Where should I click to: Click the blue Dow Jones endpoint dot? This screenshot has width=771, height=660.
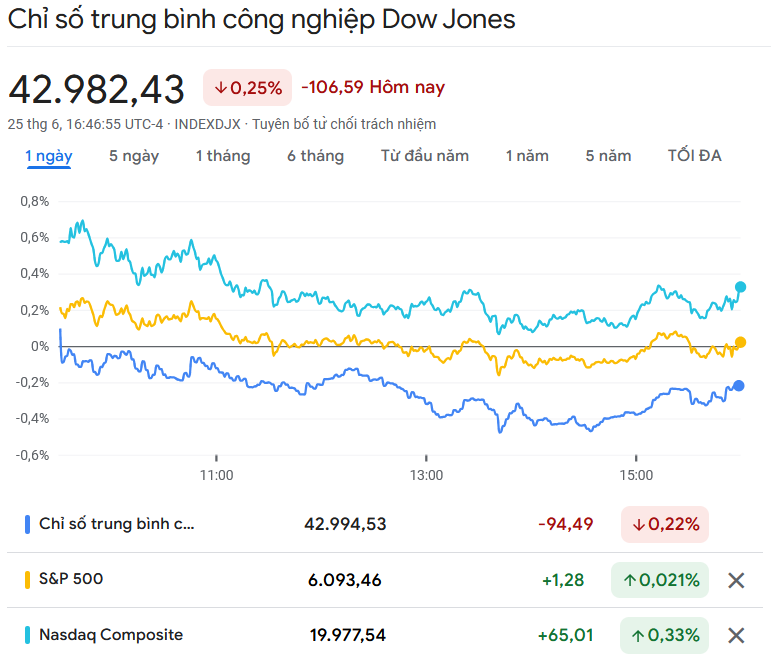(739, 386)
